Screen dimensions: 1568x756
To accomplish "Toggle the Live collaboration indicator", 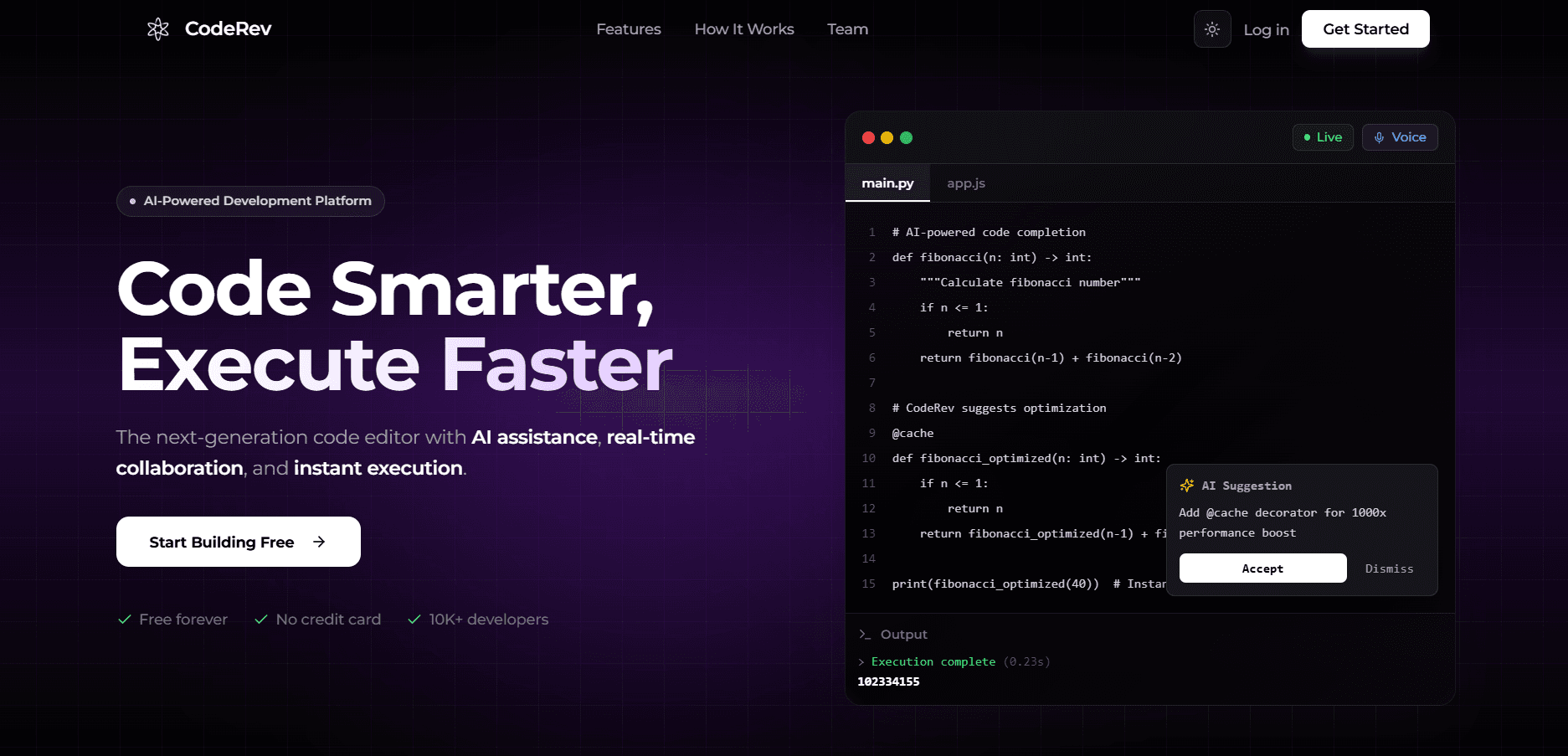I will click(1323, 136).
